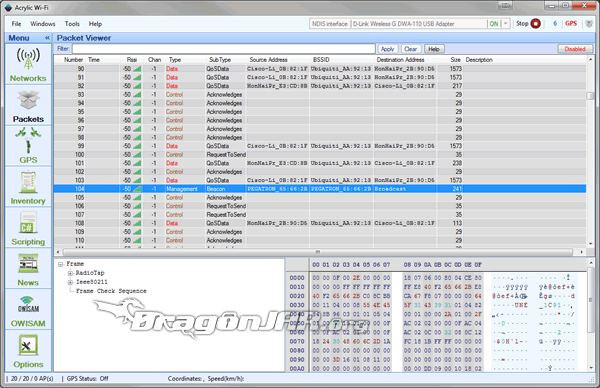Sort by the Chan column header

pos(154,60)
